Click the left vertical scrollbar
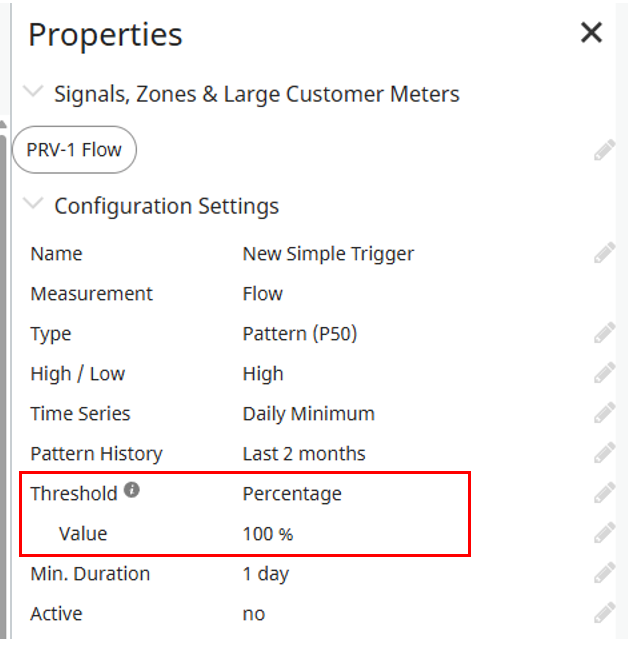The width and height of the screenshot is (628, 649). click(3, 385)
